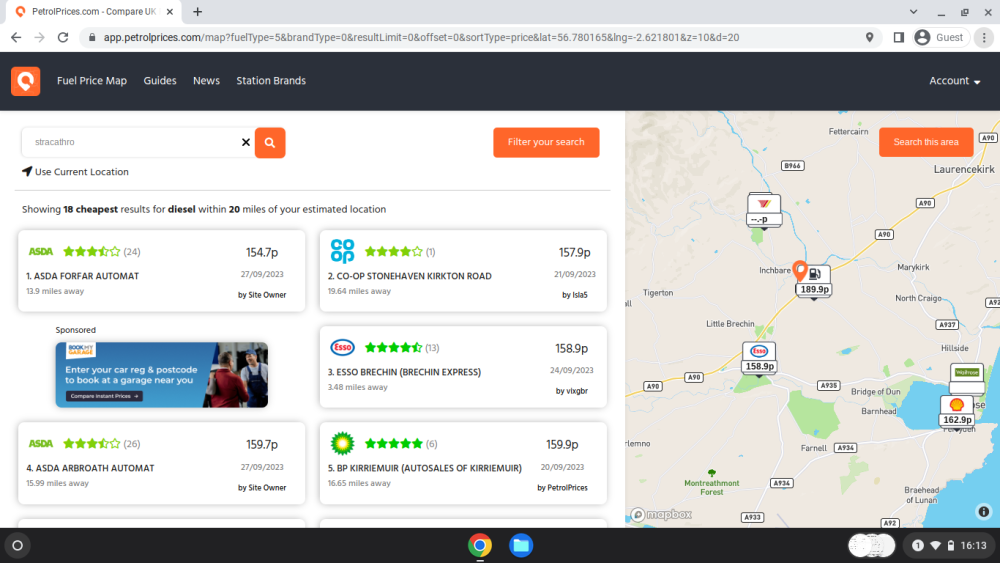This screenshot has height=563, width=1000.
Task: Close the PetrolPrices browser tab
Action: [170, 11]
